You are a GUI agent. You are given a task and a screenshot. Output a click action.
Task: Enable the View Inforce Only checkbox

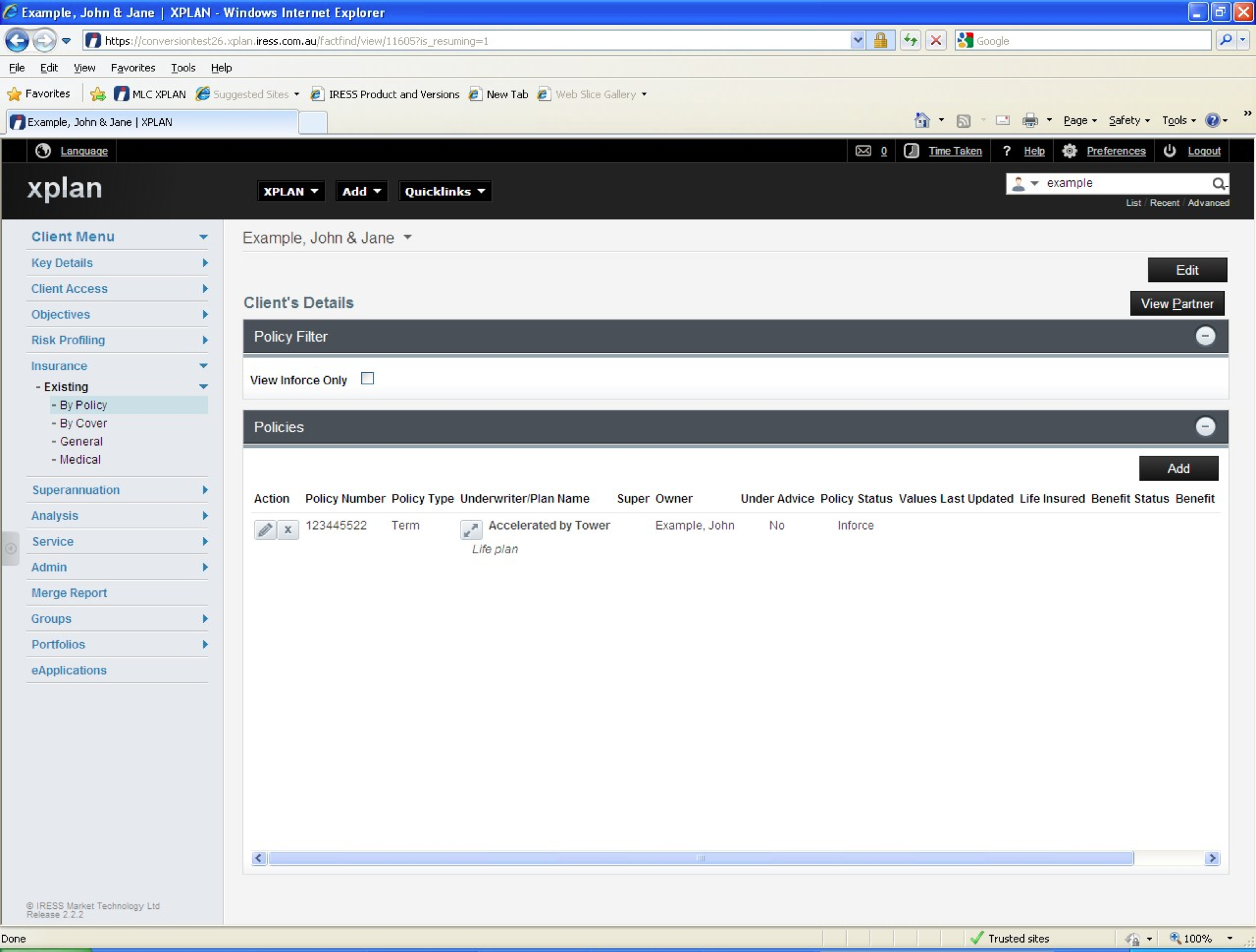coord(367,379)
